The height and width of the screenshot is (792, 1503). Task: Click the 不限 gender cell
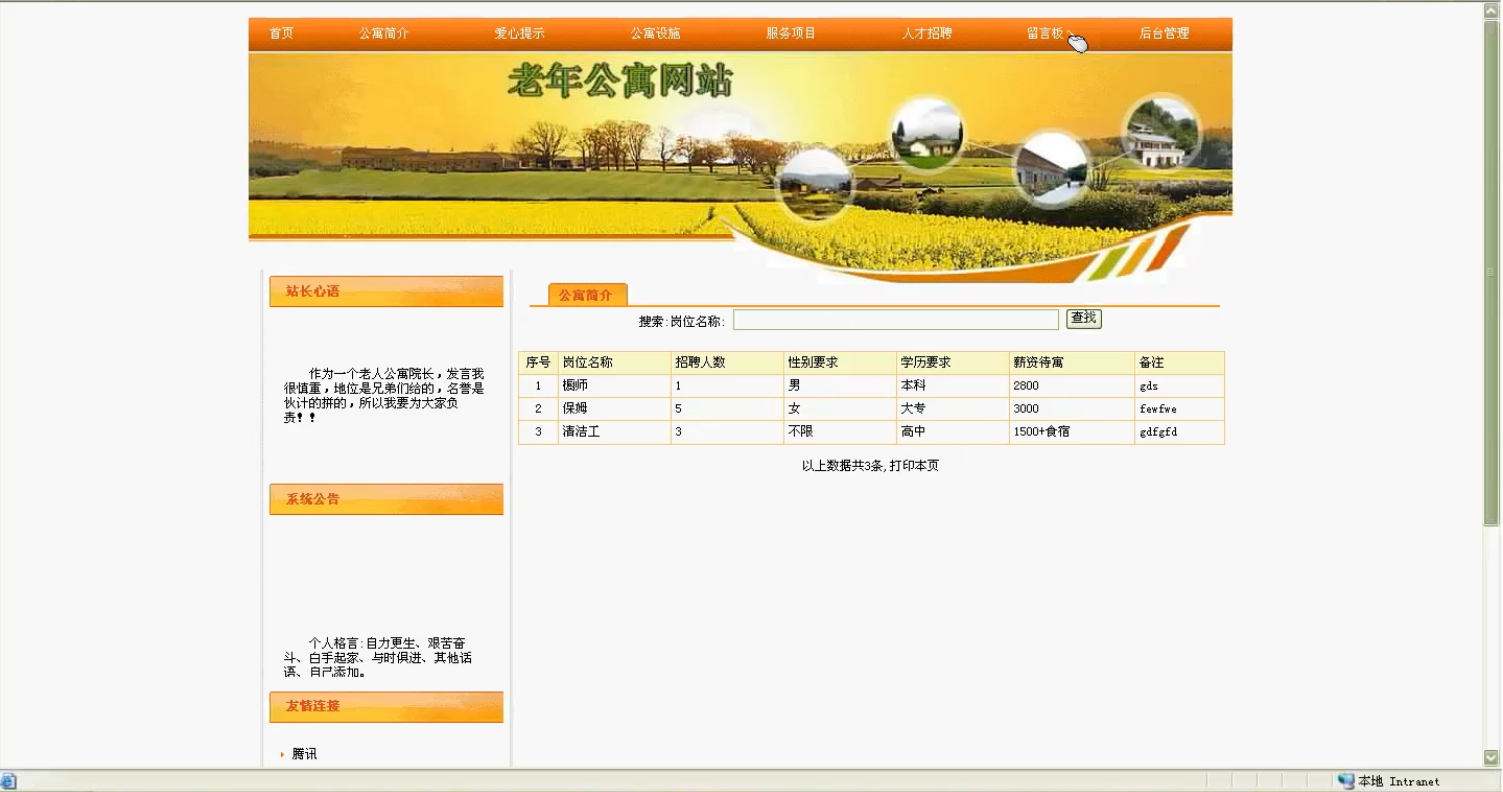coord(840,432)
